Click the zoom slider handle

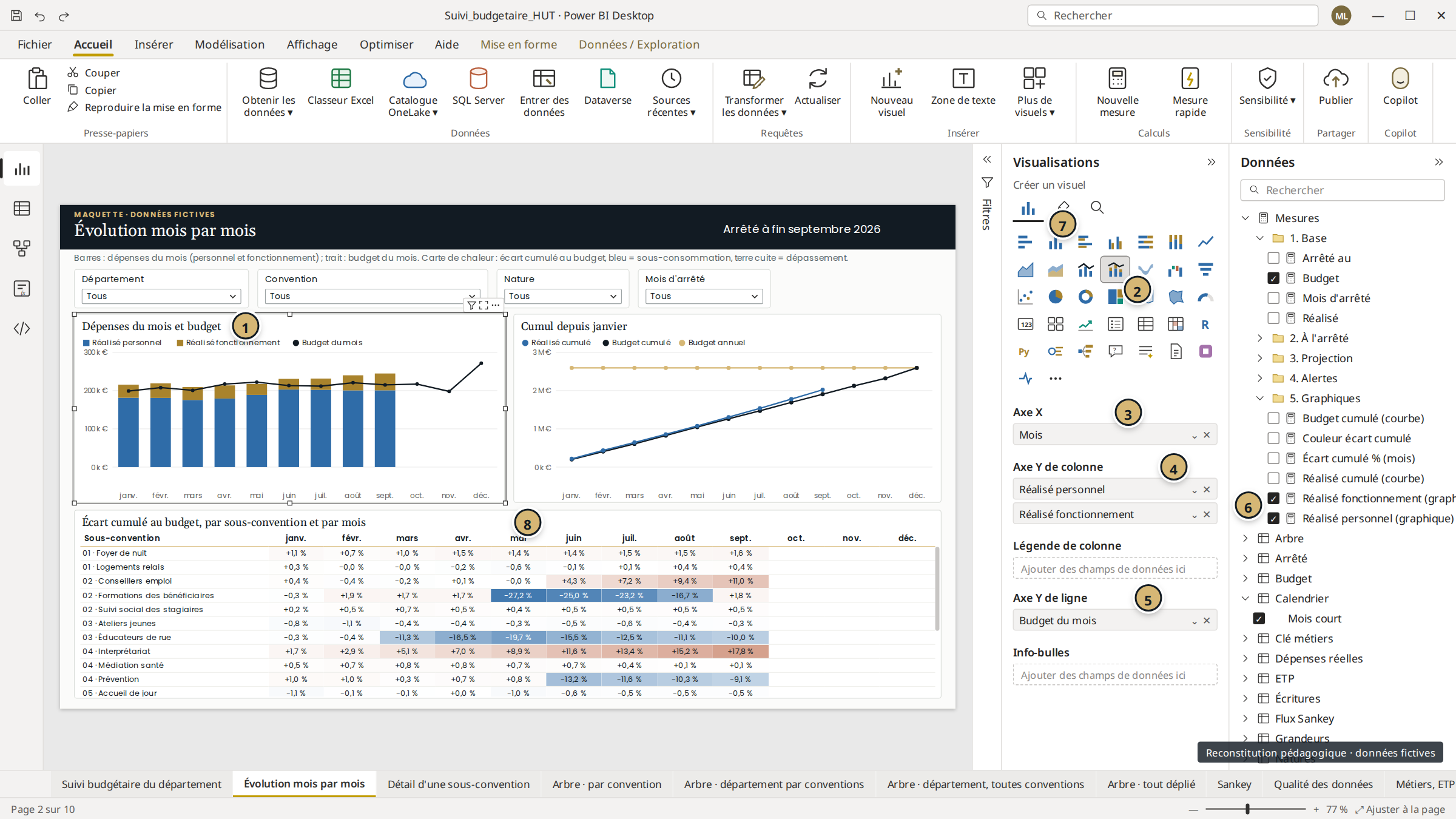click(1248, 809)
